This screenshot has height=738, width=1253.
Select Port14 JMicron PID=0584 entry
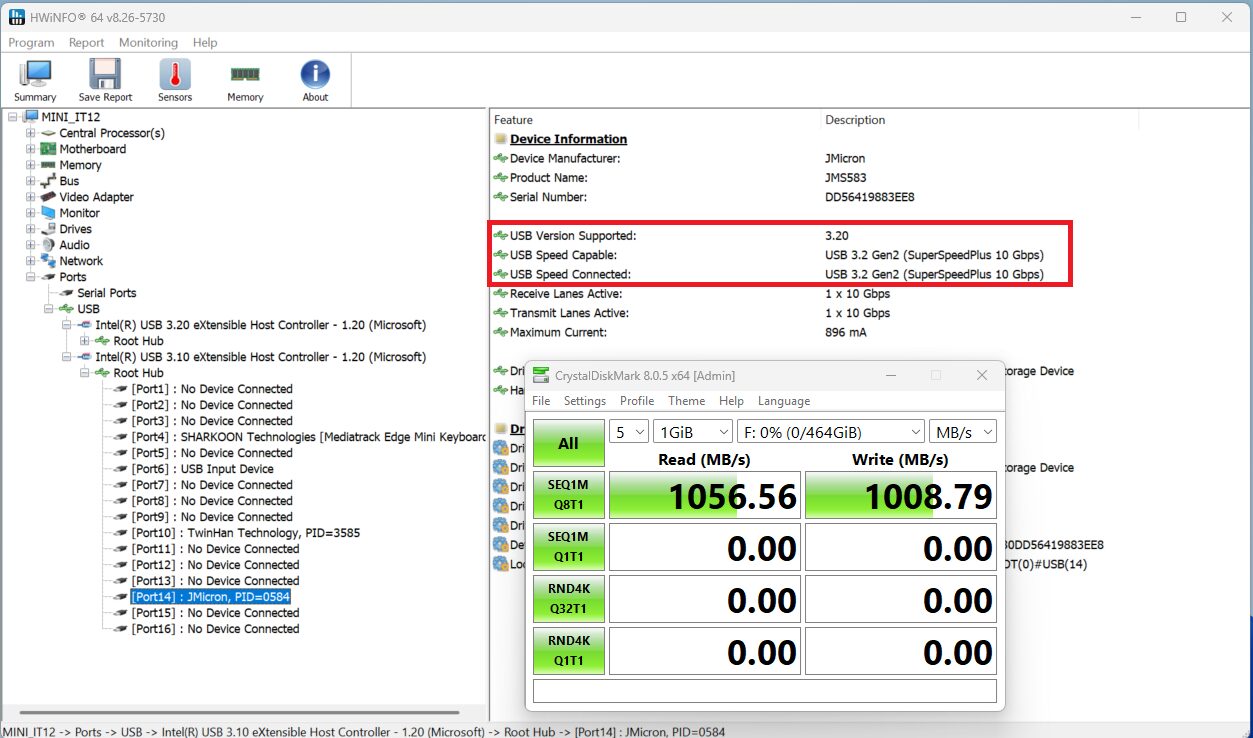coord(210,597)
